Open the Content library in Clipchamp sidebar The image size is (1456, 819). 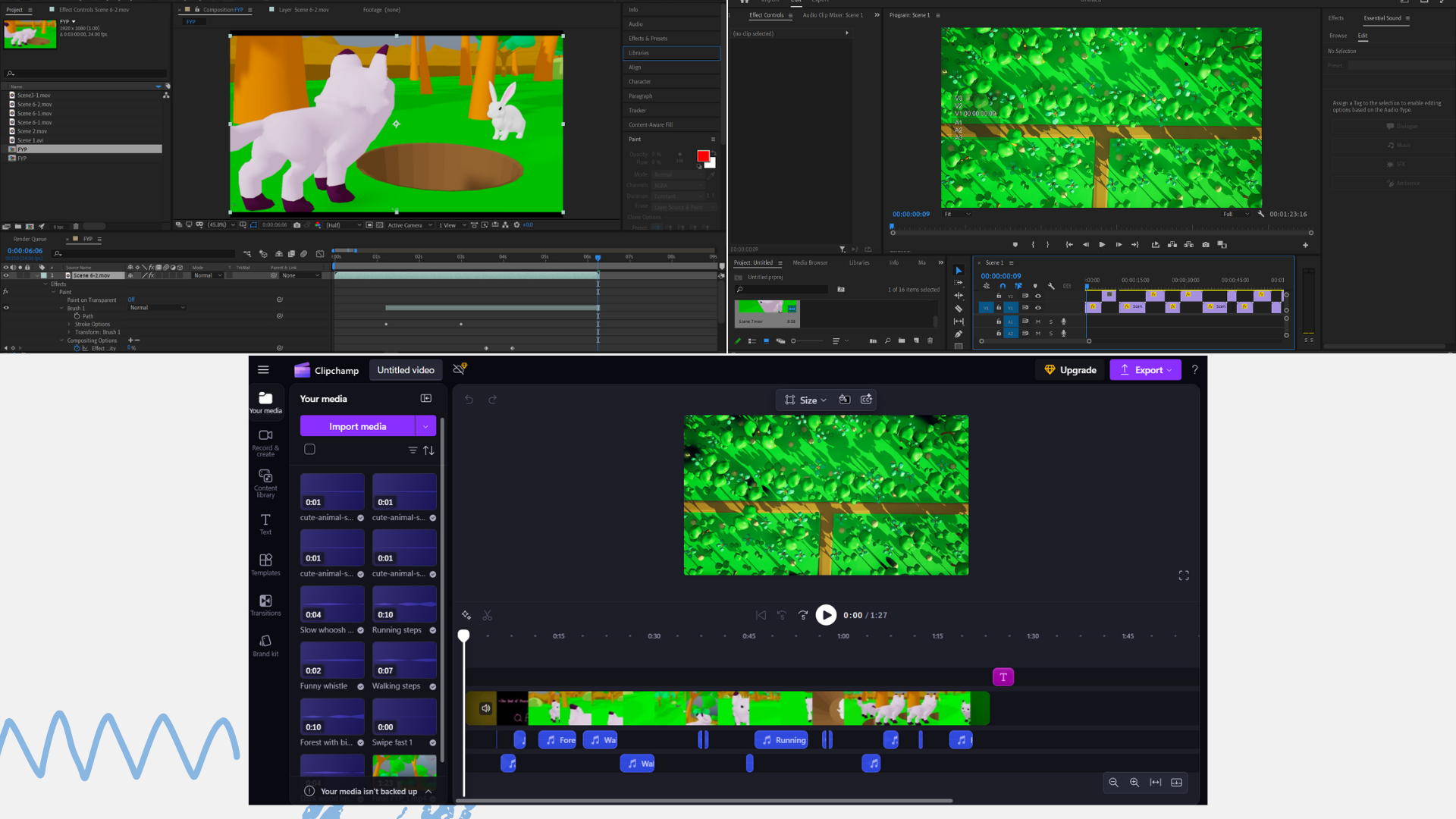[x=265, y=483]
